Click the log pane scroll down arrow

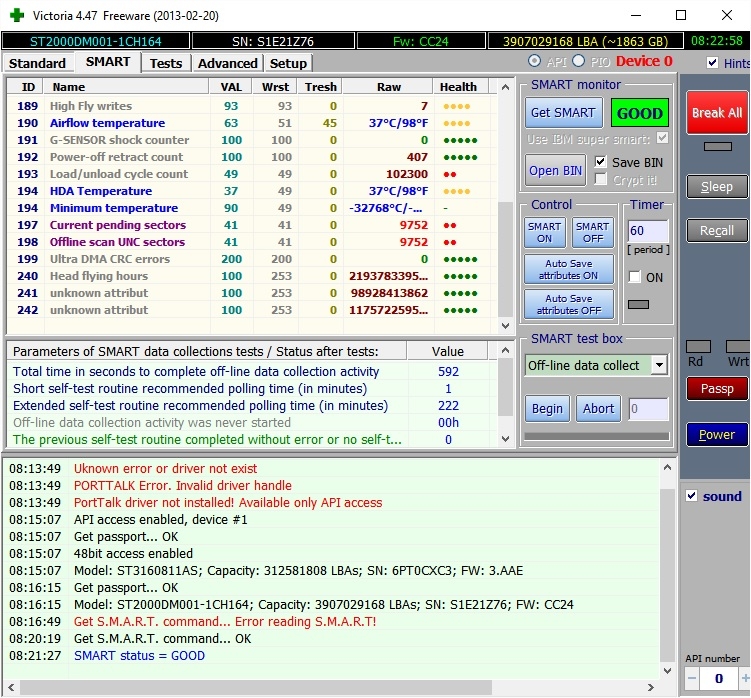(x=667, y=671)
